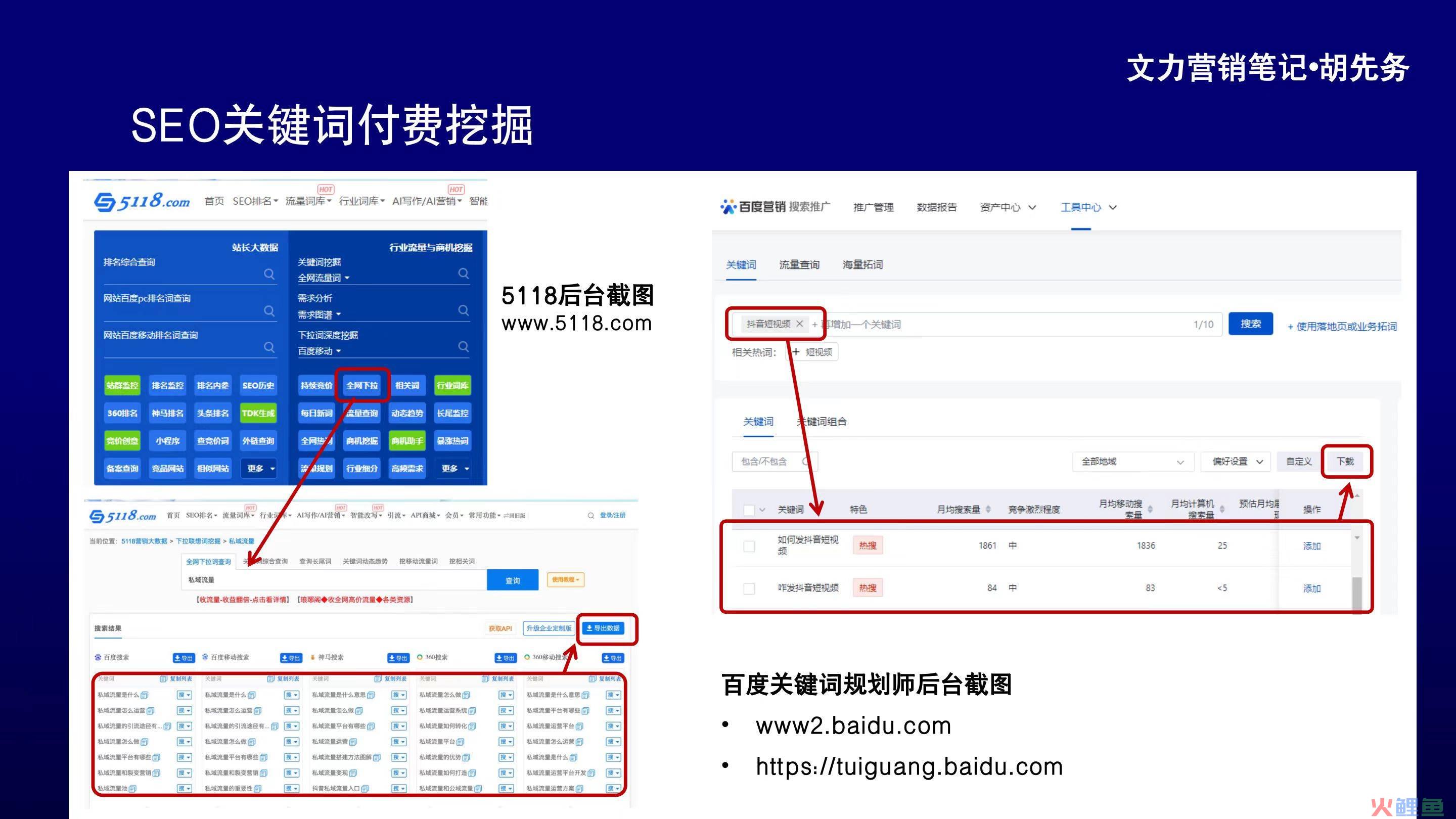Viewport: 1456px width, 819px height.
Task: Click the search icon beside 网站百度移动排名词查询
Action: (x=269, y=347)
